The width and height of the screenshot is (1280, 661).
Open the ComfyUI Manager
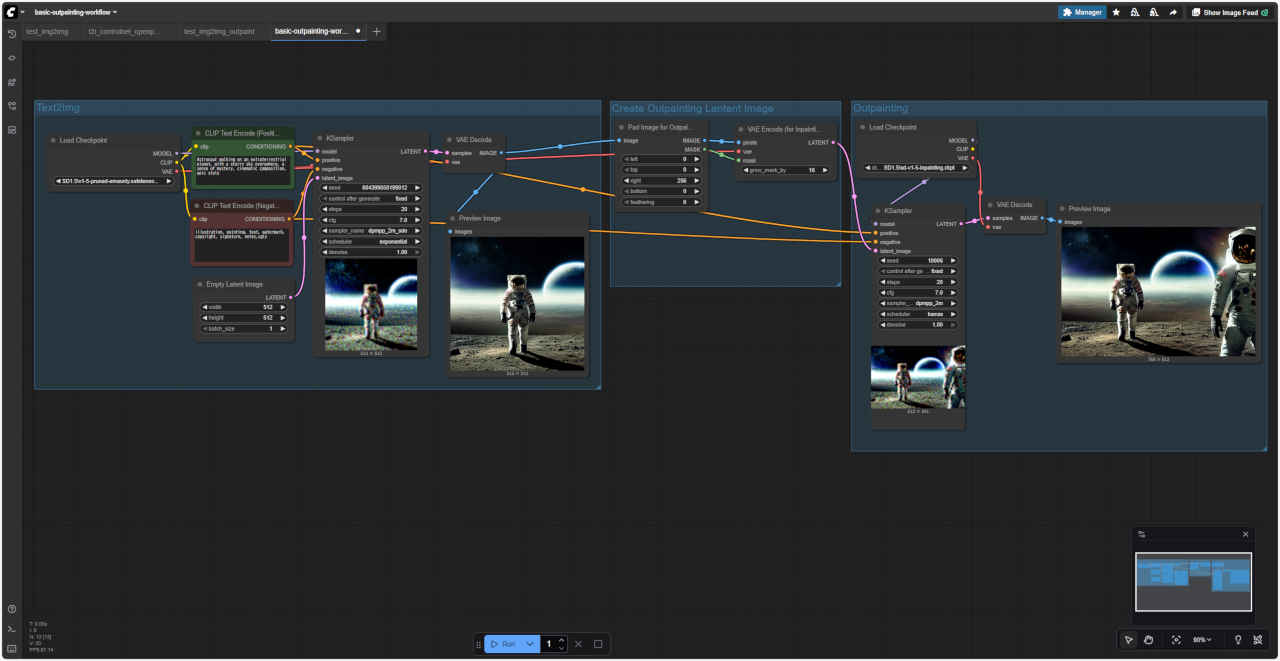point(1082,13)
